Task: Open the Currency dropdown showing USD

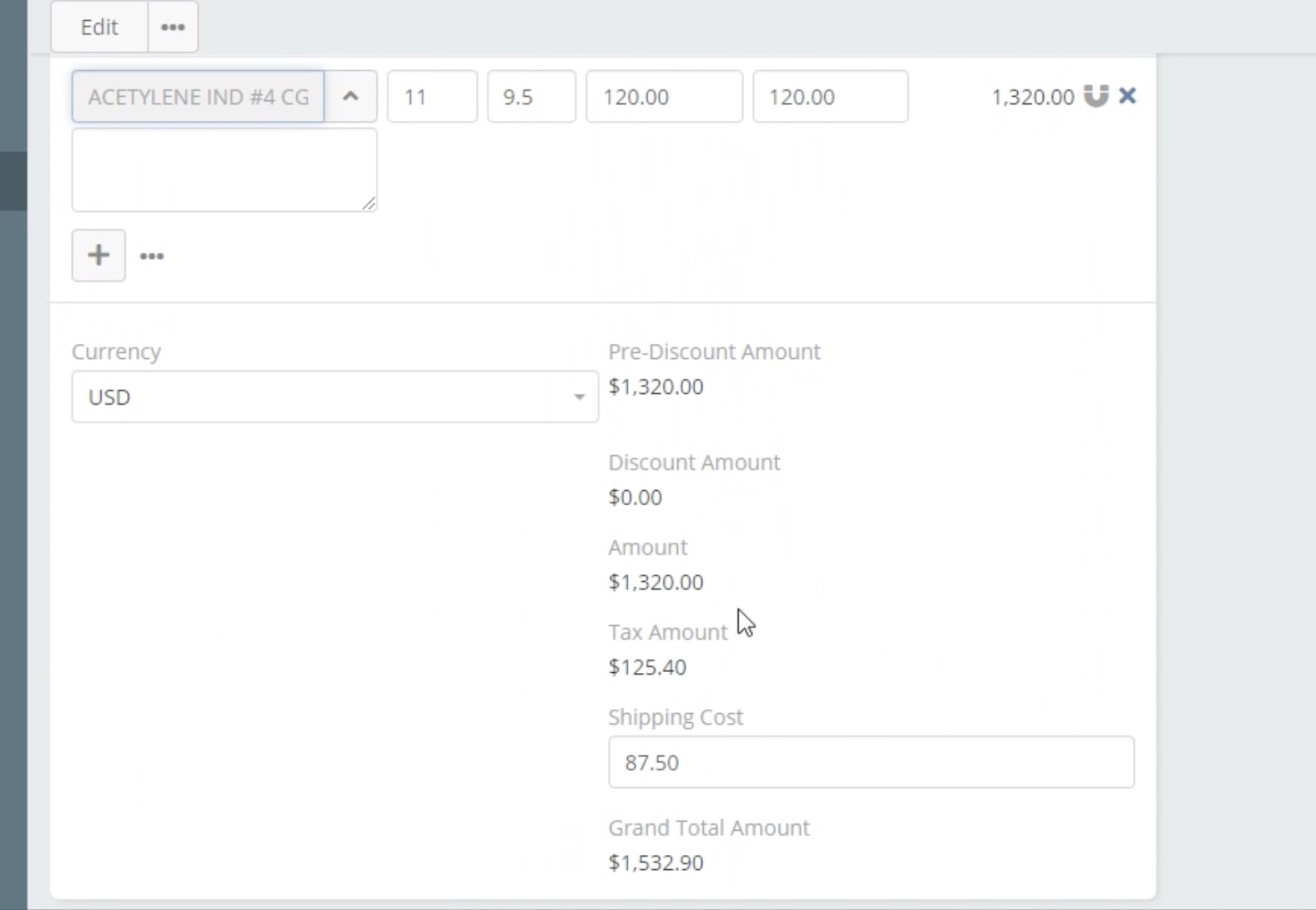Action: (335, 397)
